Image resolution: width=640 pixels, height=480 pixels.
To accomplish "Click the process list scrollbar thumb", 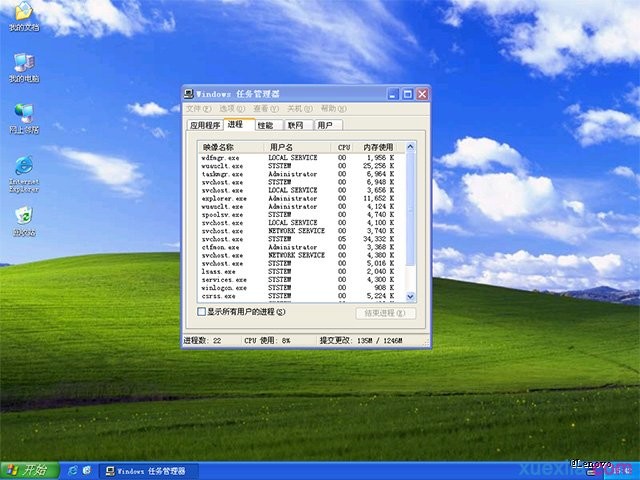I will click(410, 209).
